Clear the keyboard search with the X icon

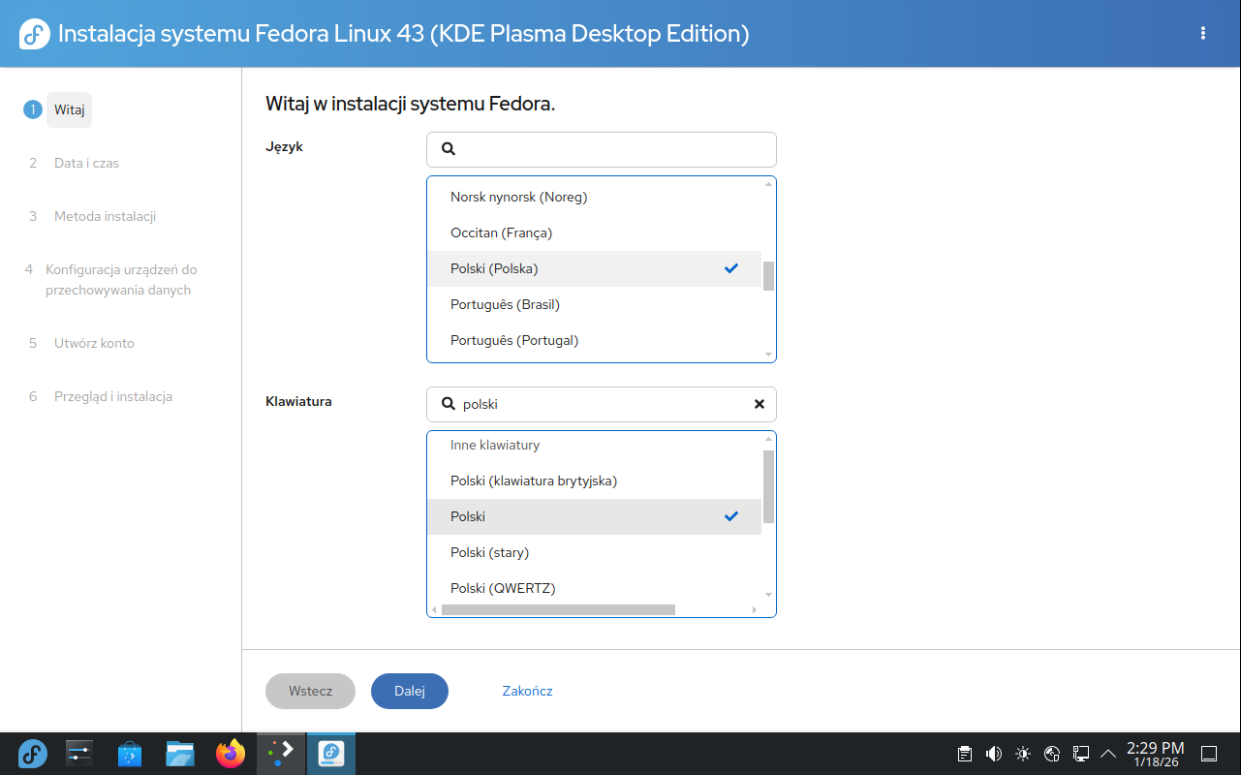click(x=759, y=404)
